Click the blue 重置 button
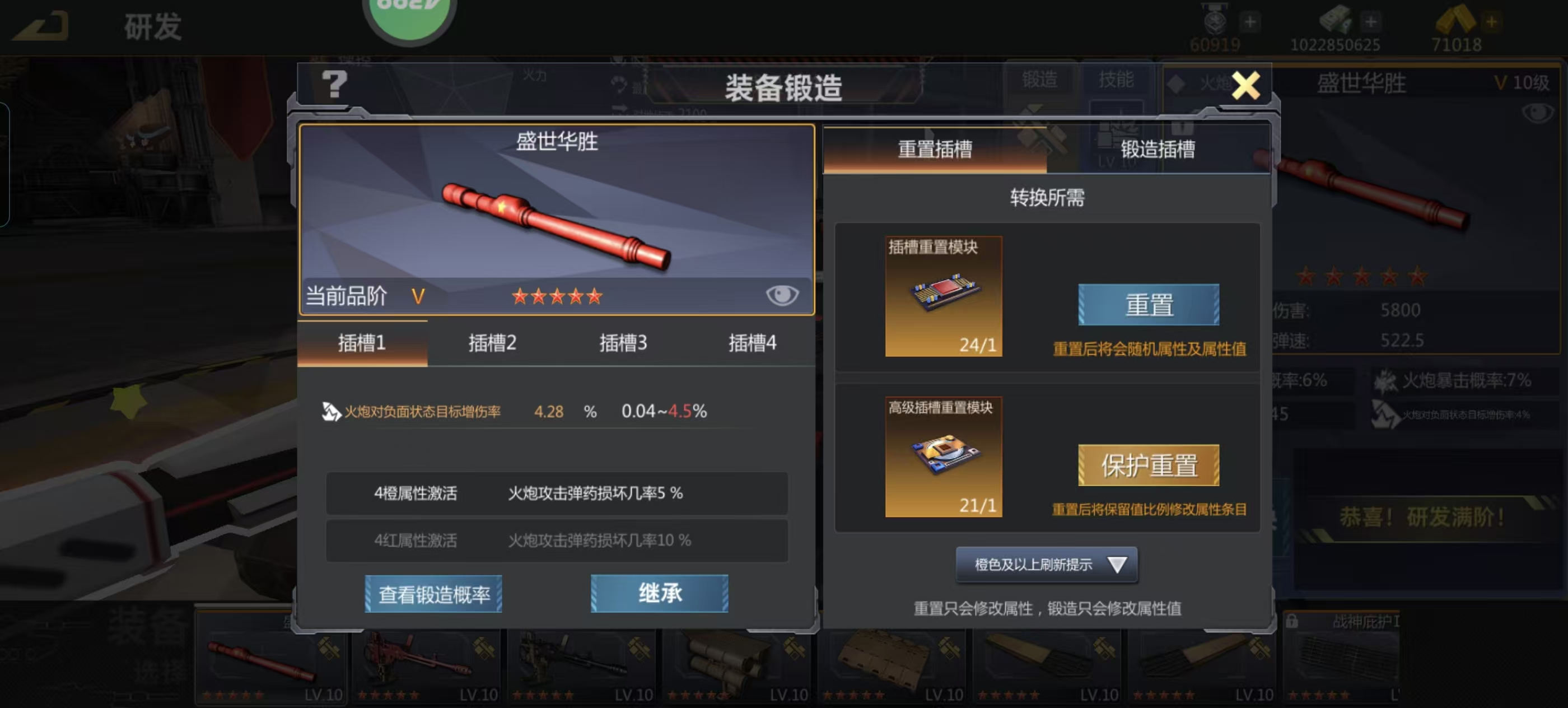Screen dimensions: 1568x708 click(1149, 304)
